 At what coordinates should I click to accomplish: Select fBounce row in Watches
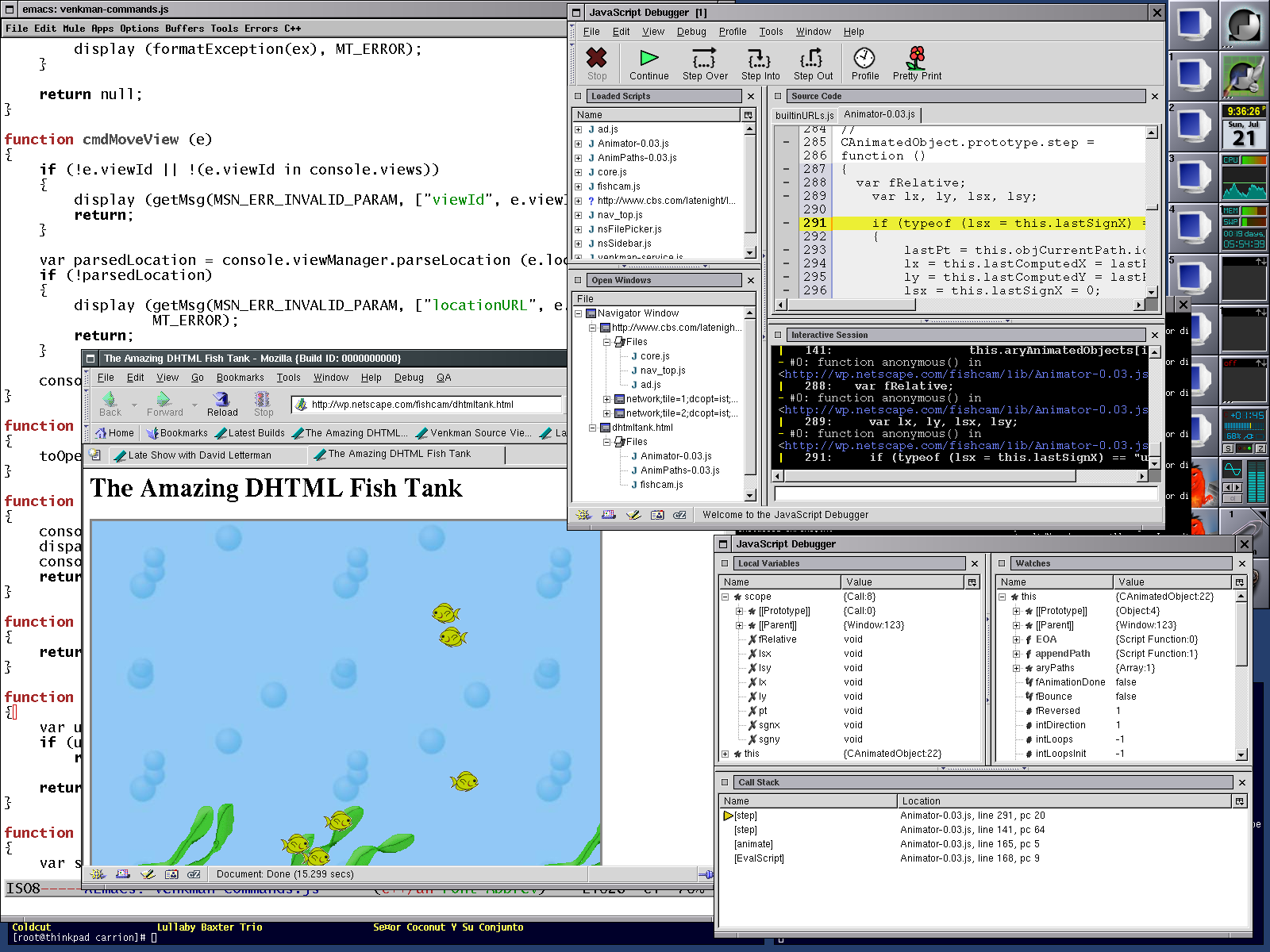pyautogui.click(x=1116, y=697)
